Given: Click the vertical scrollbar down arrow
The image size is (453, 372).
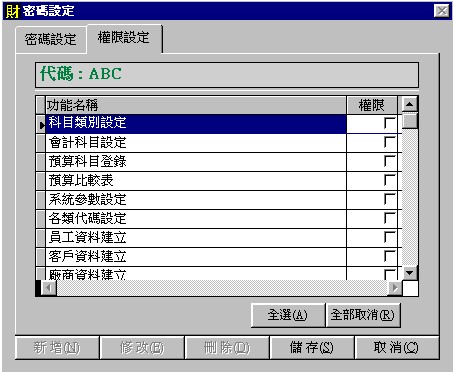Looking at the screenshot, I should pos(410,273).
